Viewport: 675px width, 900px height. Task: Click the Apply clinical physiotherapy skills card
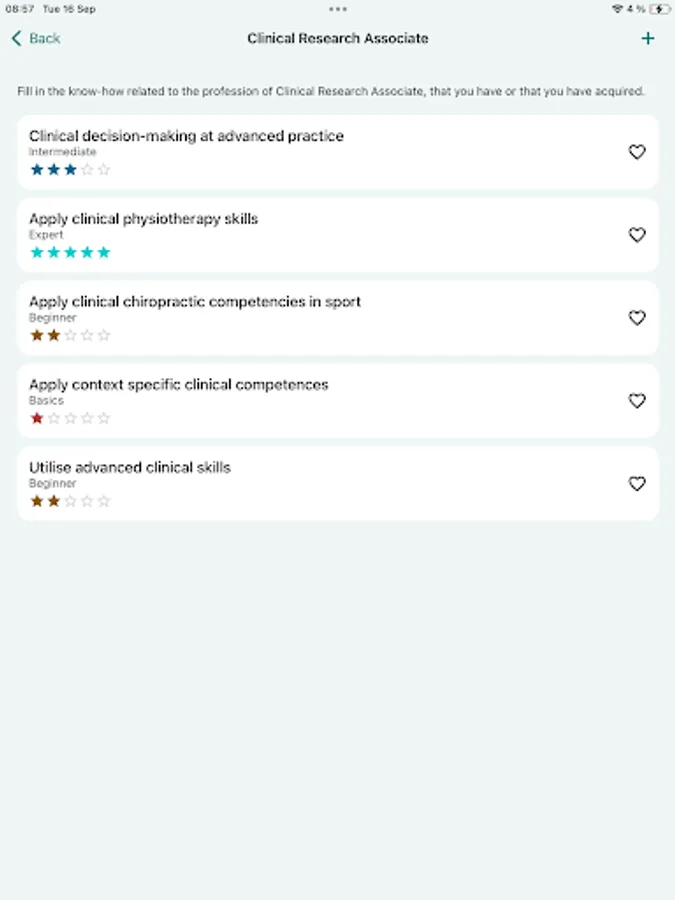click(x=300, y=235)
